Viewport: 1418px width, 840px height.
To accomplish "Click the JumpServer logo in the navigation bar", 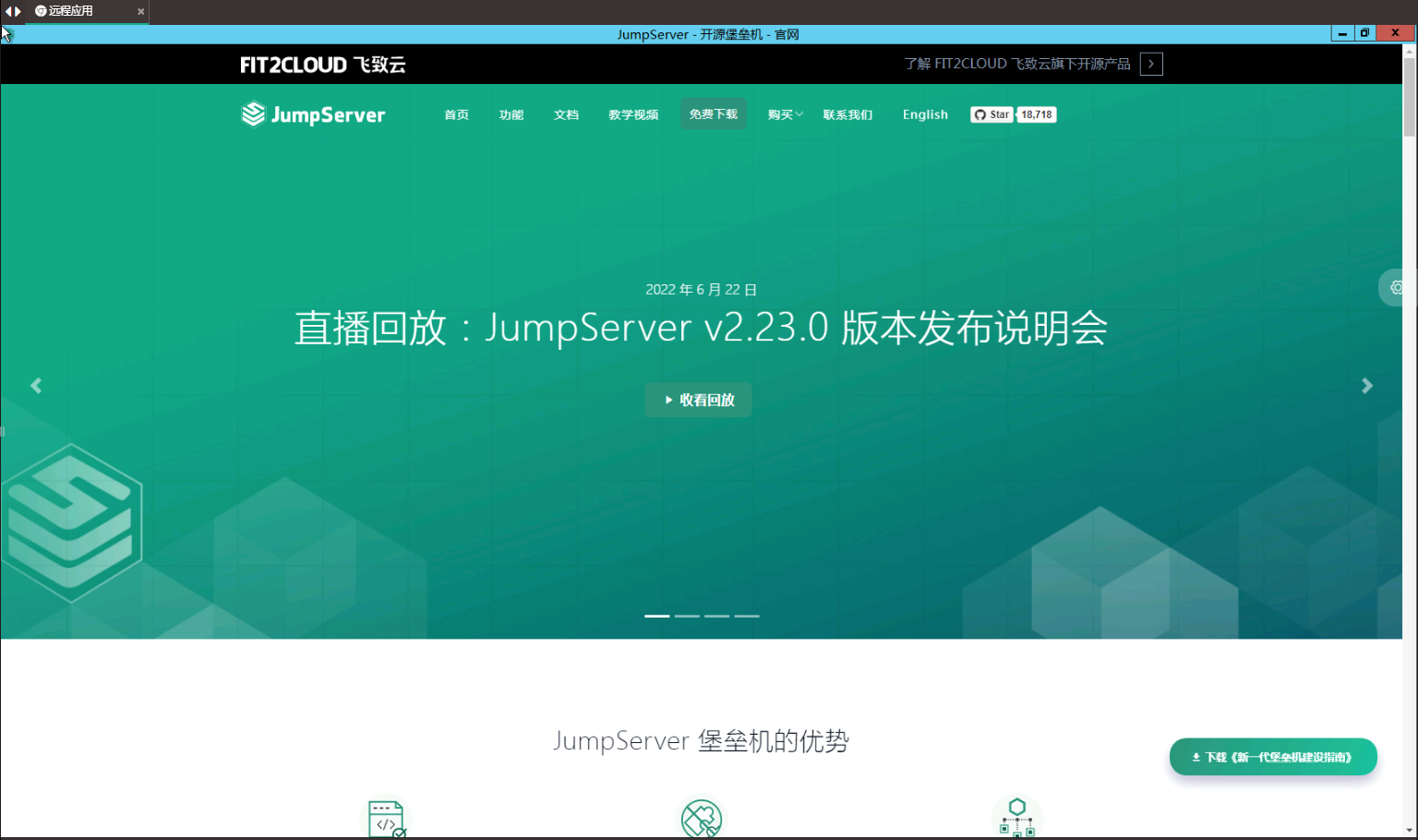I will [312, 114].
